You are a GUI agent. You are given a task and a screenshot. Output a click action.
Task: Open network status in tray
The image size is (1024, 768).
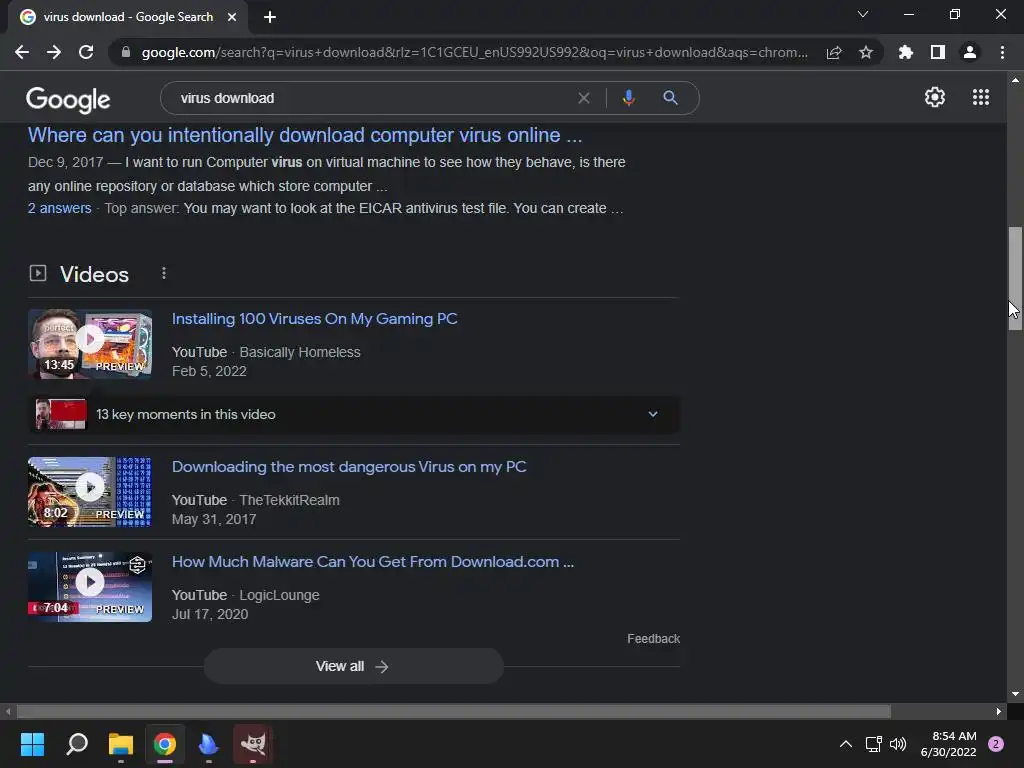tap(873, 744)
